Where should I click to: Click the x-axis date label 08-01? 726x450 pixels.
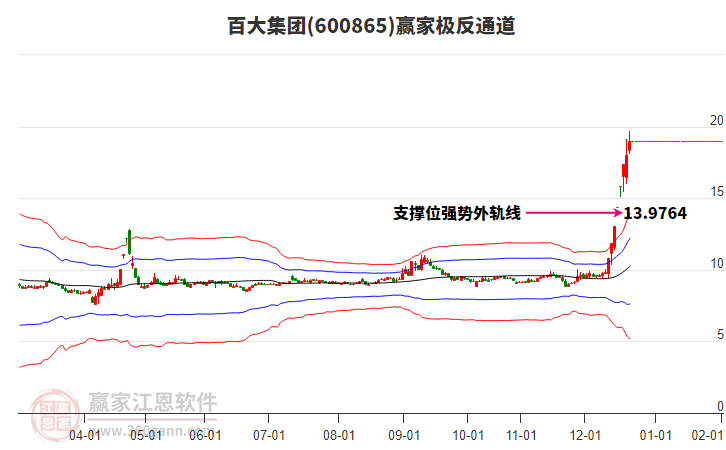[x=339, y=436]
